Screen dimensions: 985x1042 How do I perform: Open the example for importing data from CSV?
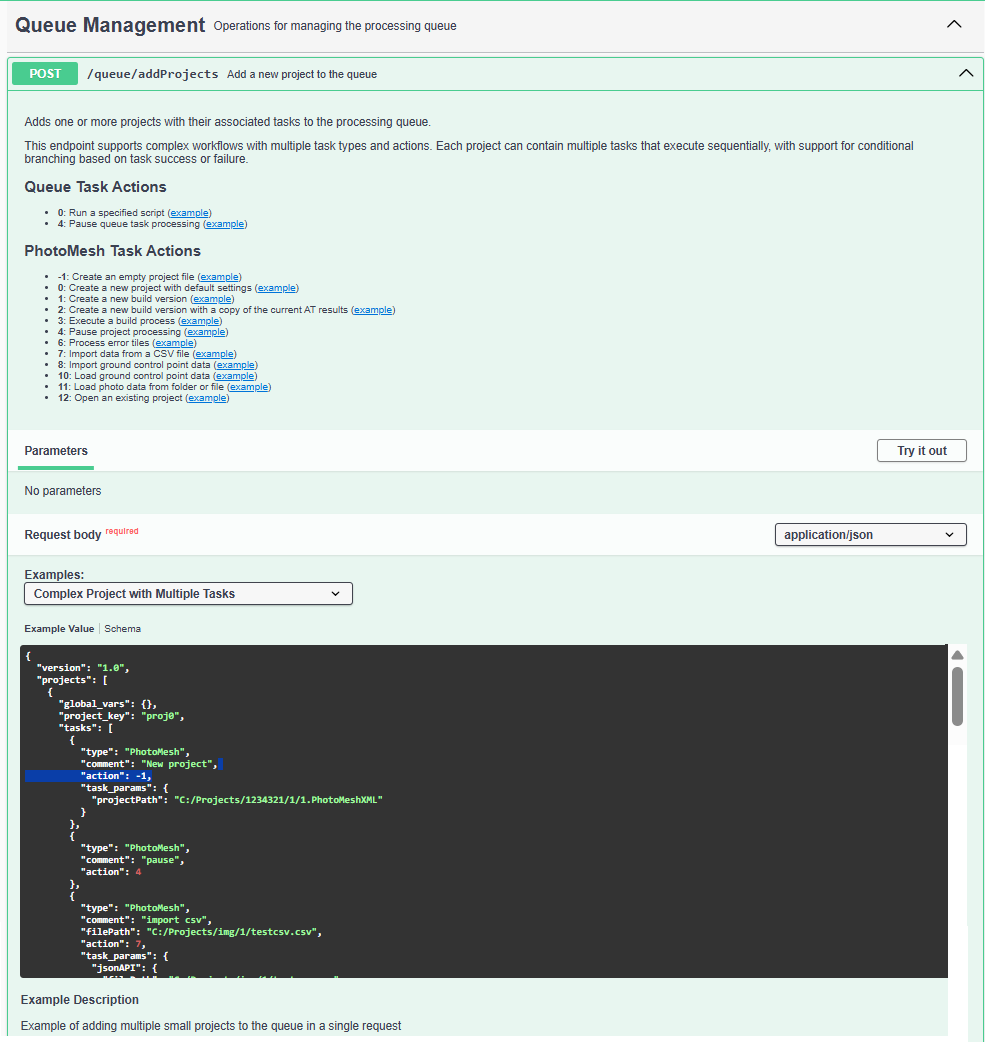pos(214,353)
